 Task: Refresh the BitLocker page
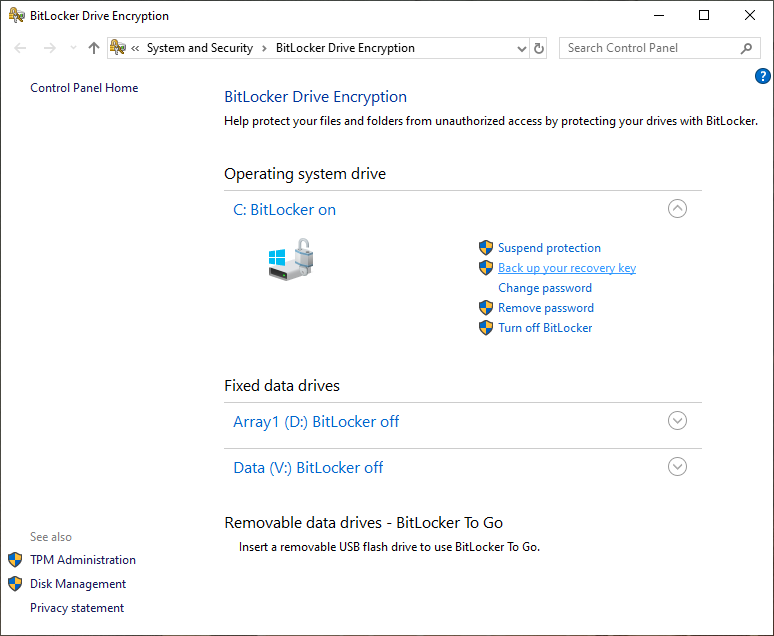tap(539, 48)
